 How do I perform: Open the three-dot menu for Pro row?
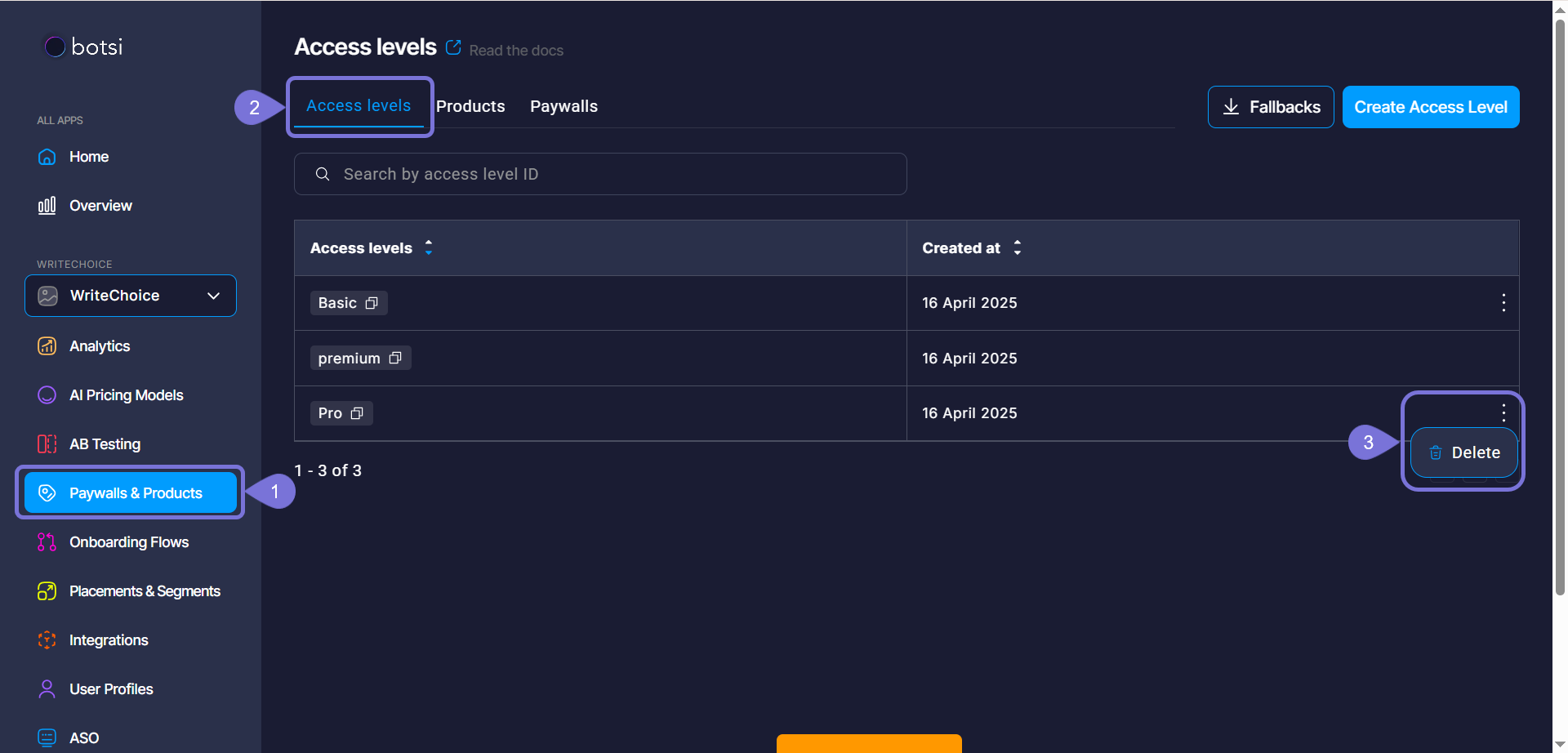coord(1503,412)
